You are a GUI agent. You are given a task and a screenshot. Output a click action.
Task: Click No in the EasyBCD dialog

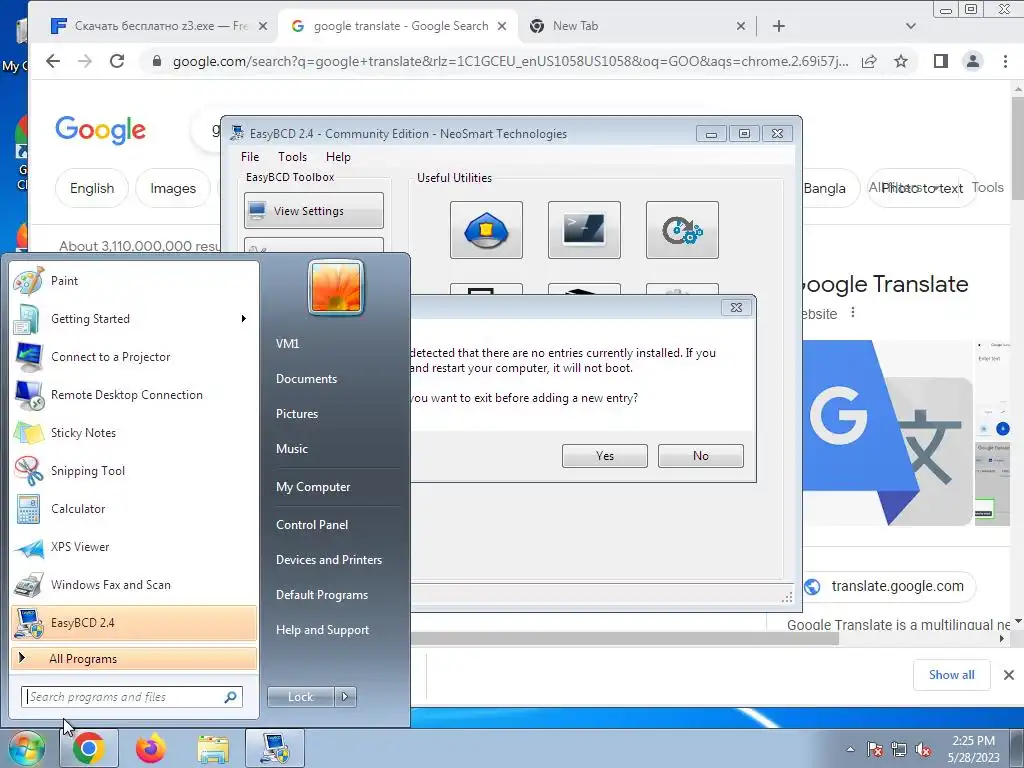pyautogui.click(x=701, y=456)
